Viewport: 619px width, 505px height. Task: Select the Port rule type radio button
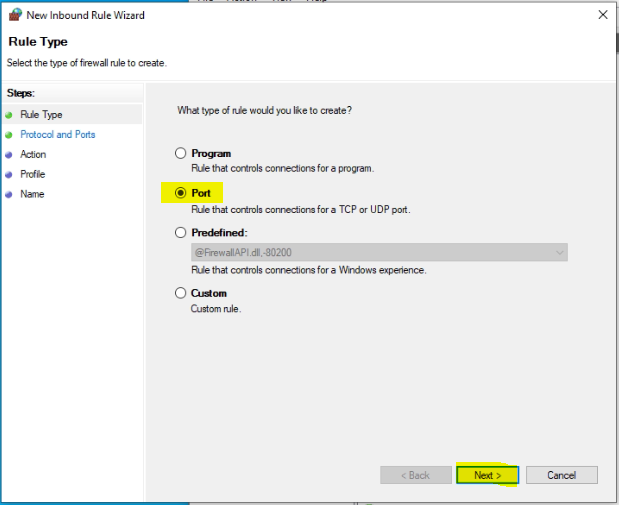(x=180, y=193)
